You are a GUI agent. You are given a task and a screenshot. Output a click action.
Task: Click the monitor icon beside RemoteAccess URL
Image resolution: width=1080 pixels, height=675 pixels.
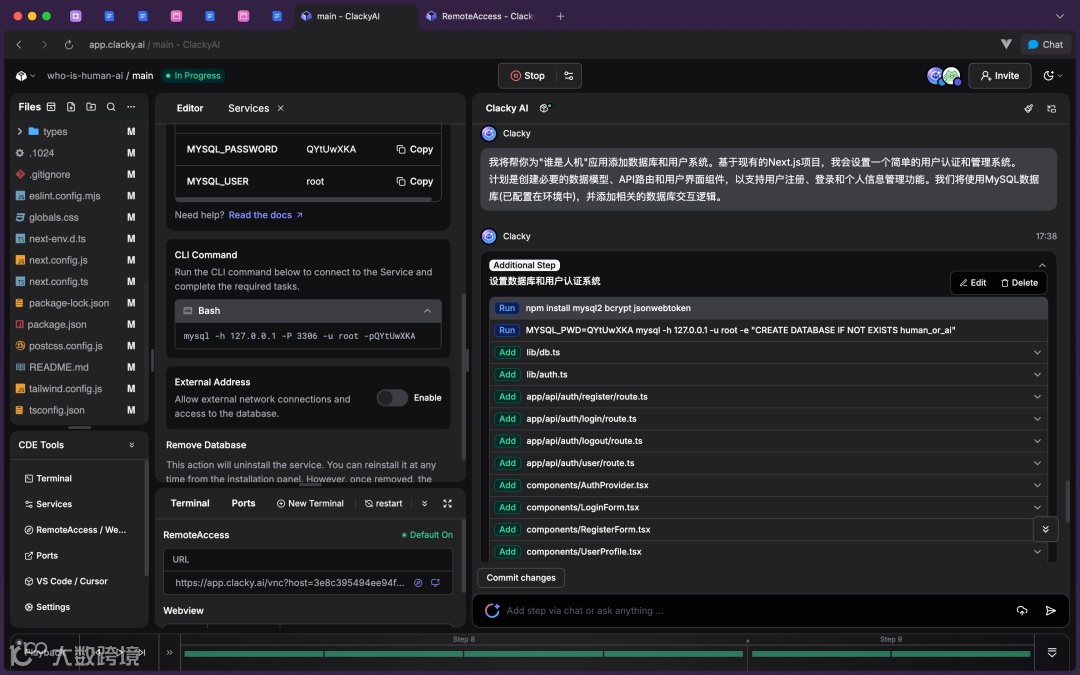[x=435, y=583]
